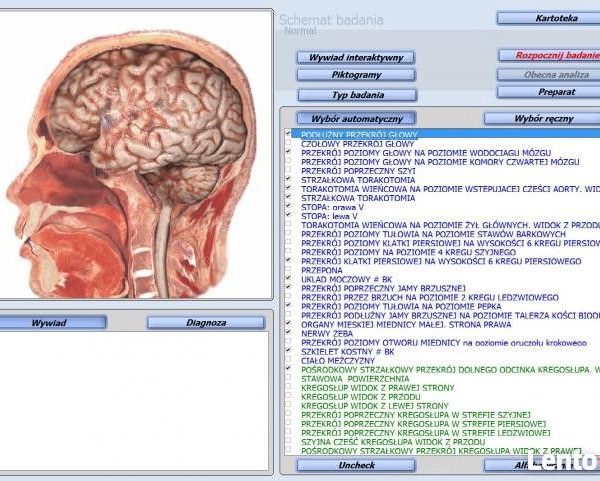Select TORAKOTOMIA WIEŃCOWA NA POZIOMIE ŻYŁ GŁÓWNYCH row
This screenshot has height=481, width=600.
450,225
